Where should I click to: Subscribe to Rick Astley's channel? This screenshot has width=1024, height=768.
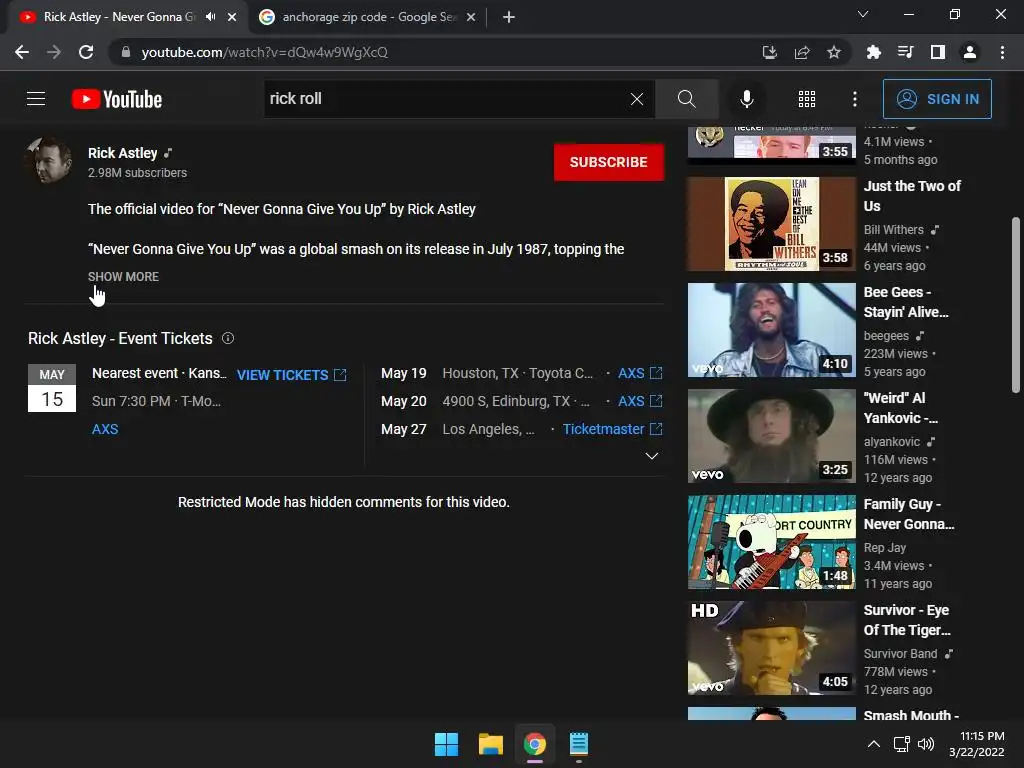[x=609, y=162]
